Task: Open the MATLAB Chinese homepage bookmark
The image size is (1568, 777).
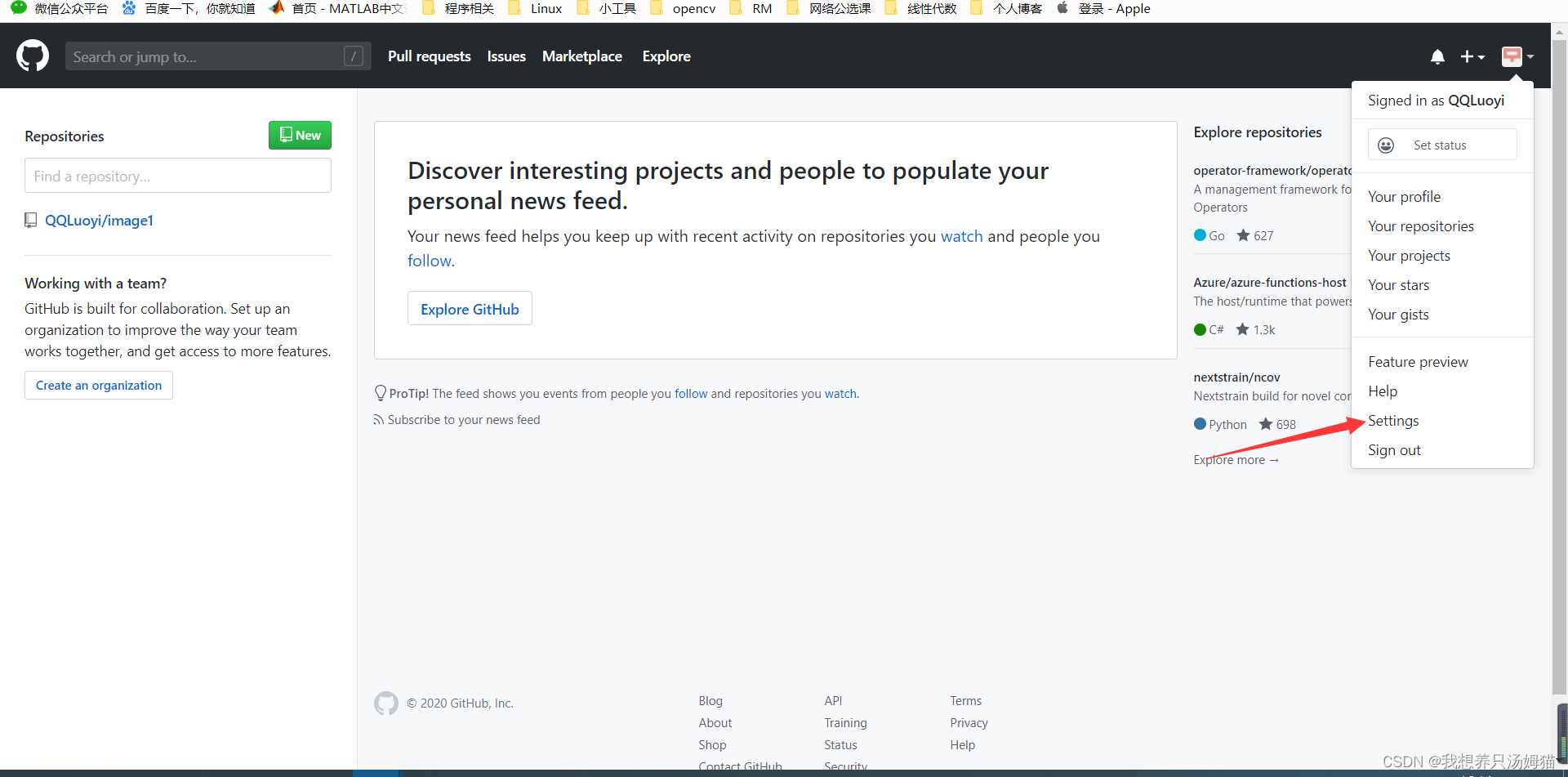Action: (x=337, y=9)
